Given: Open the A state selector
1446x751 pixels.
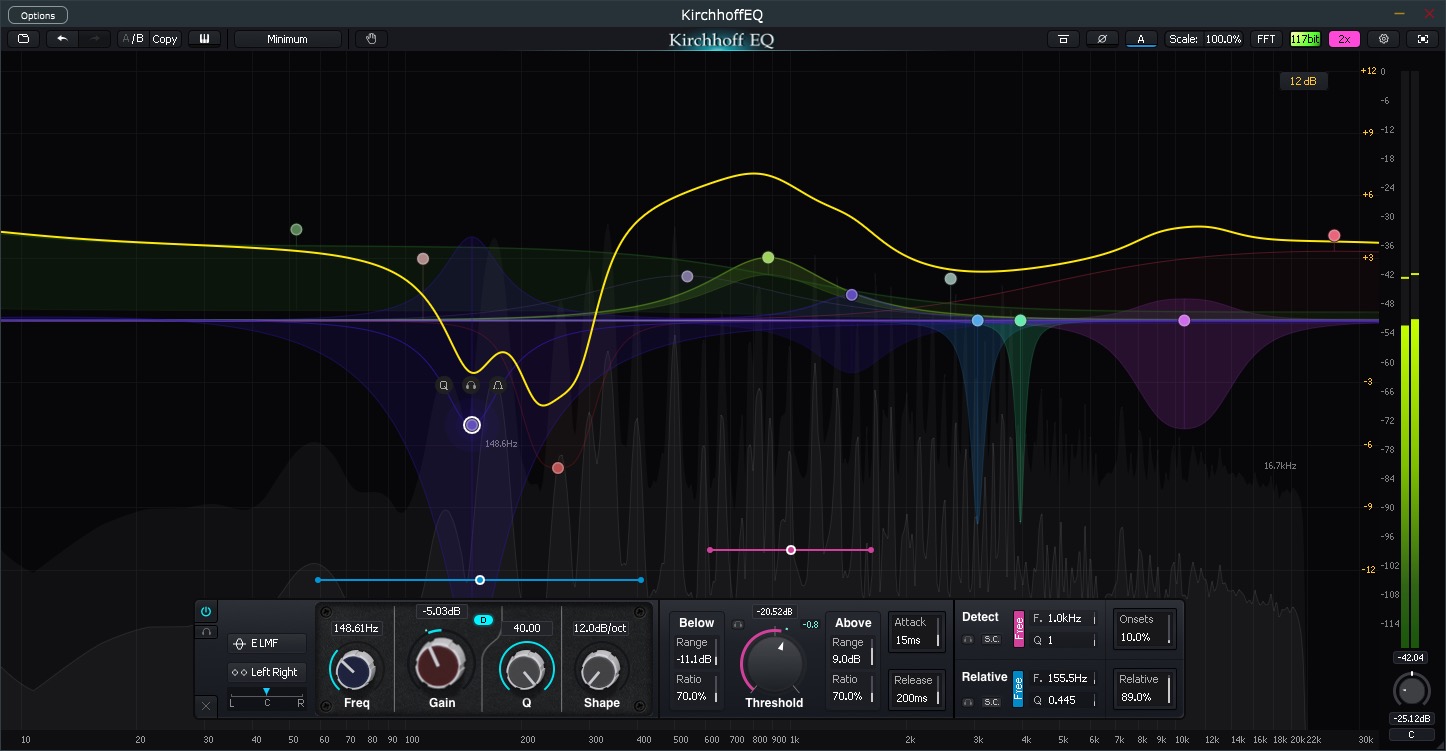Looking at the screenshot, I should (x=1141, y=39).
